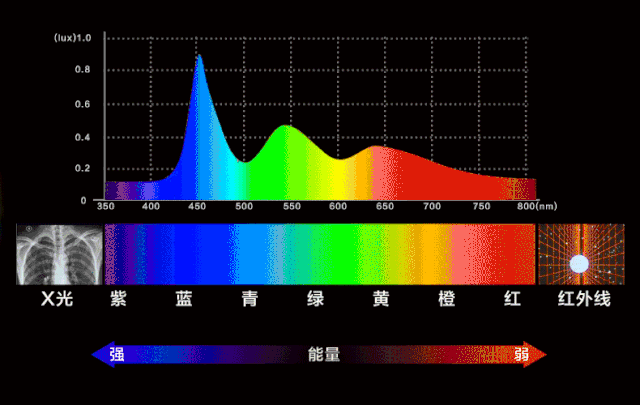
Task: Click the yellow band in the spectrum strip
Action: pyautogui.click(x=385, y=254)
